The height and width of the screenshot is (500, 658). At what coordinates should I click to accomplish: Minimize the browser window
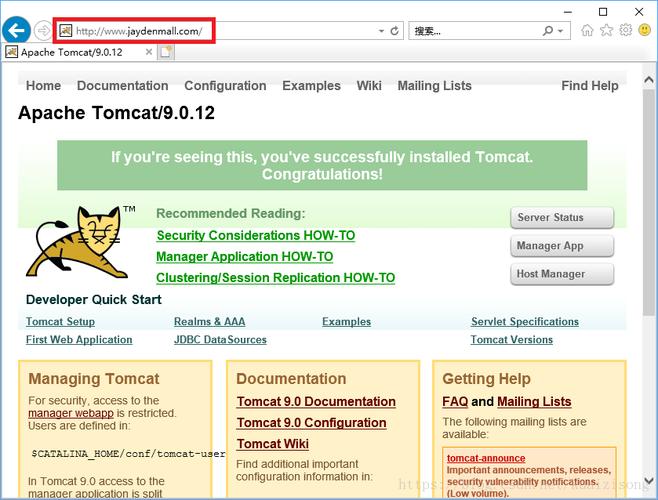pos(568,12)
